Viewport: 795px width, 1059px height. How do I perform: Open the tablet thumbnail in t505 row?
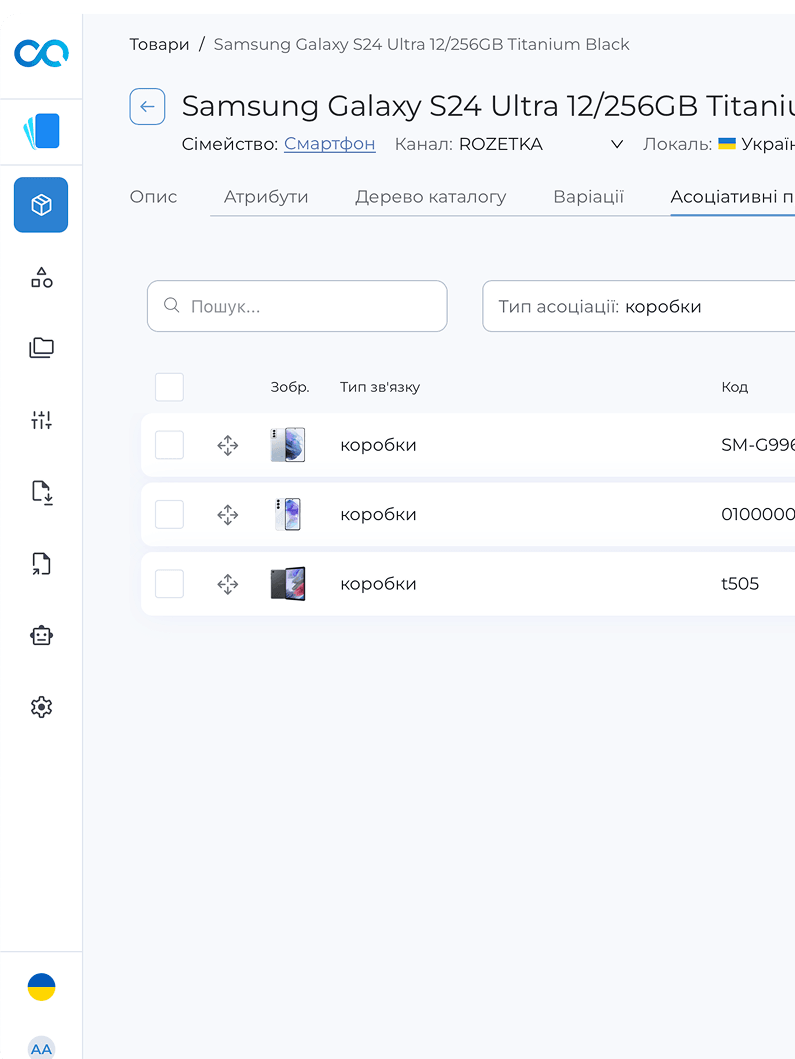pyautogui.click(x=288, y=584)
